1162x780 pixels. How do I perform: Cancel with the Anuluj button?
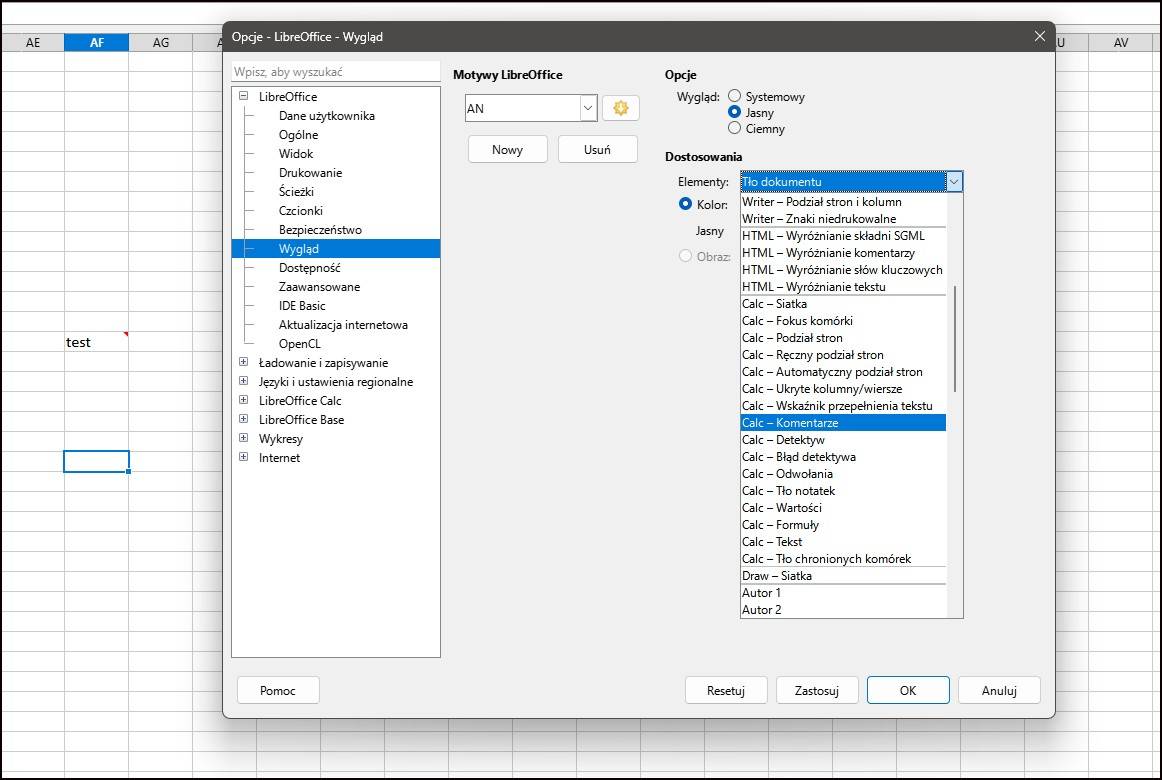(999, 690)
